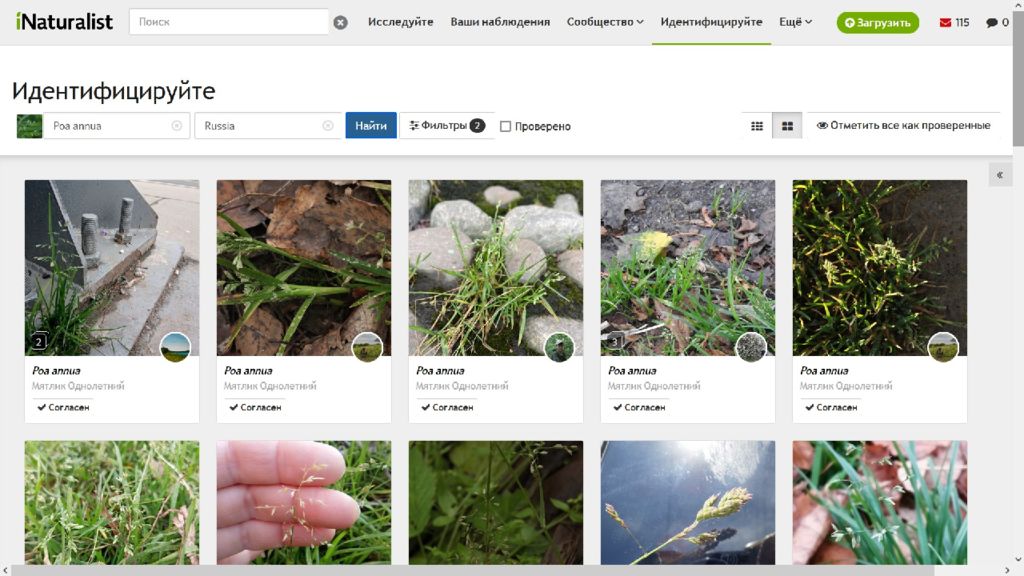This screenshot has height=576, width=1024.
Task: Open Poa annua link on the dry leaves card
Action: coord(248,370)
